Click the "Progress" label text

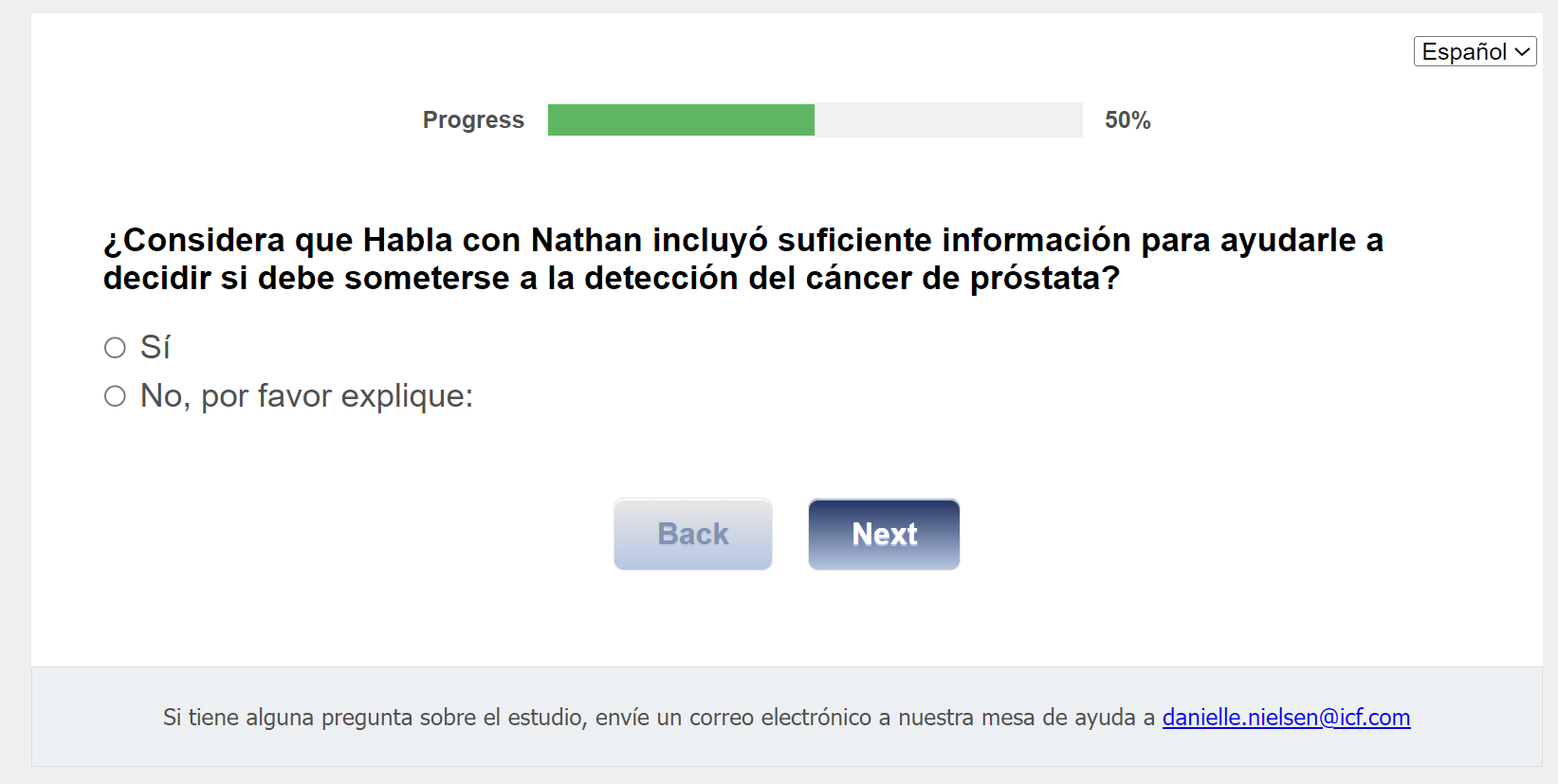tap(473, 120)
